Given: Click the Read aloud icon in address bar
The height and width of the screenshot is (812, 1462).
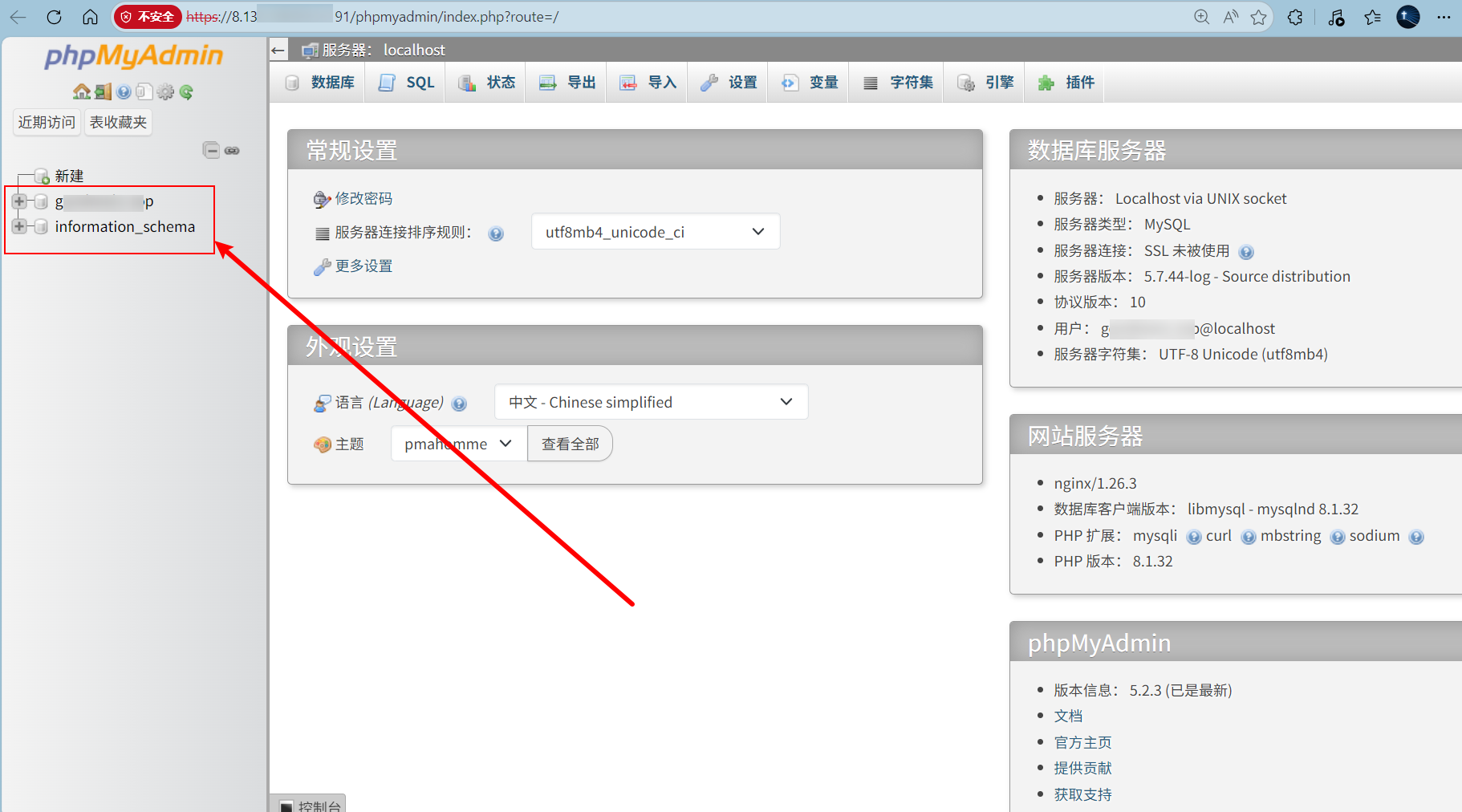Looking at the screenshot, I should (1230, 17).
